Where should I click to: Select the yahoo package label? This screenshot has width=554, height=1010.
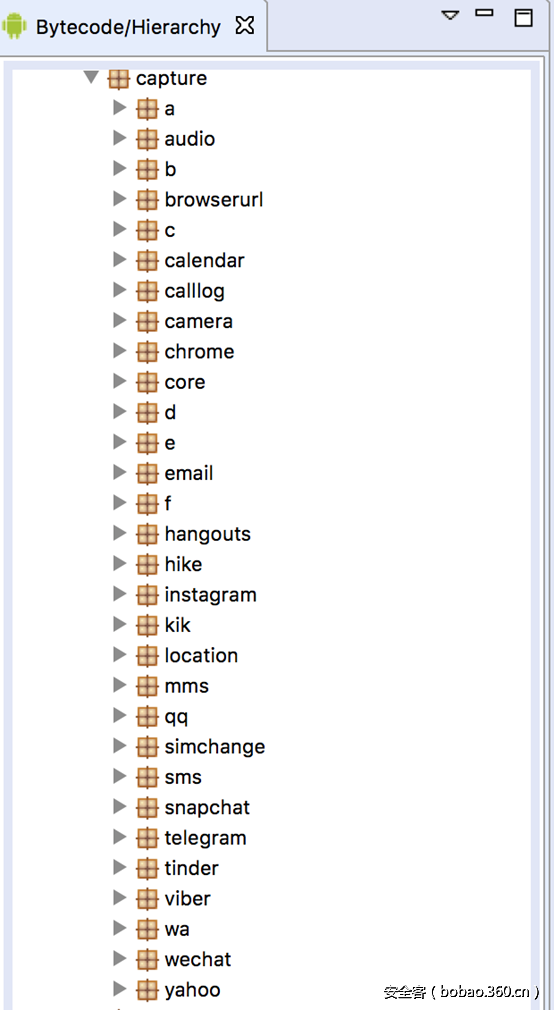click(x=193, y=990)
